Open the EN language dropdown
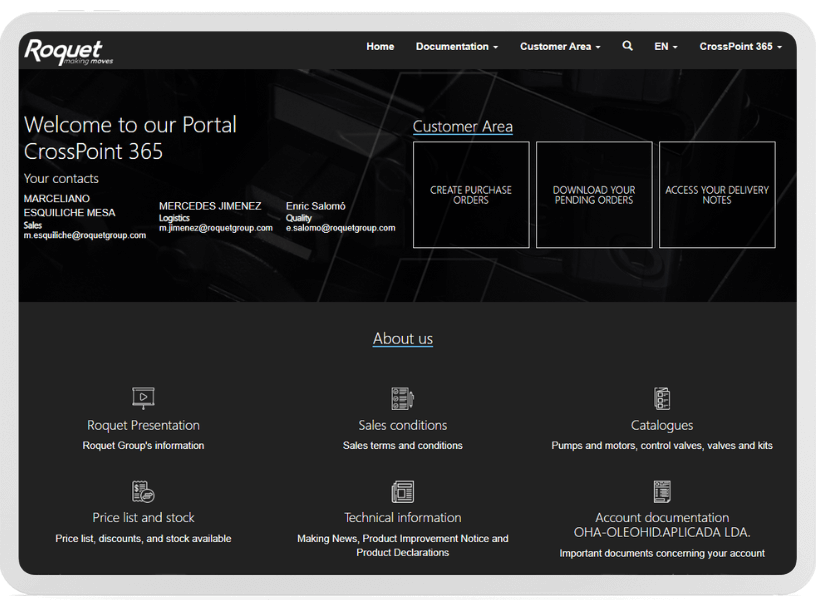The width and height of the screenshot is (816, 600). point(666,46)
